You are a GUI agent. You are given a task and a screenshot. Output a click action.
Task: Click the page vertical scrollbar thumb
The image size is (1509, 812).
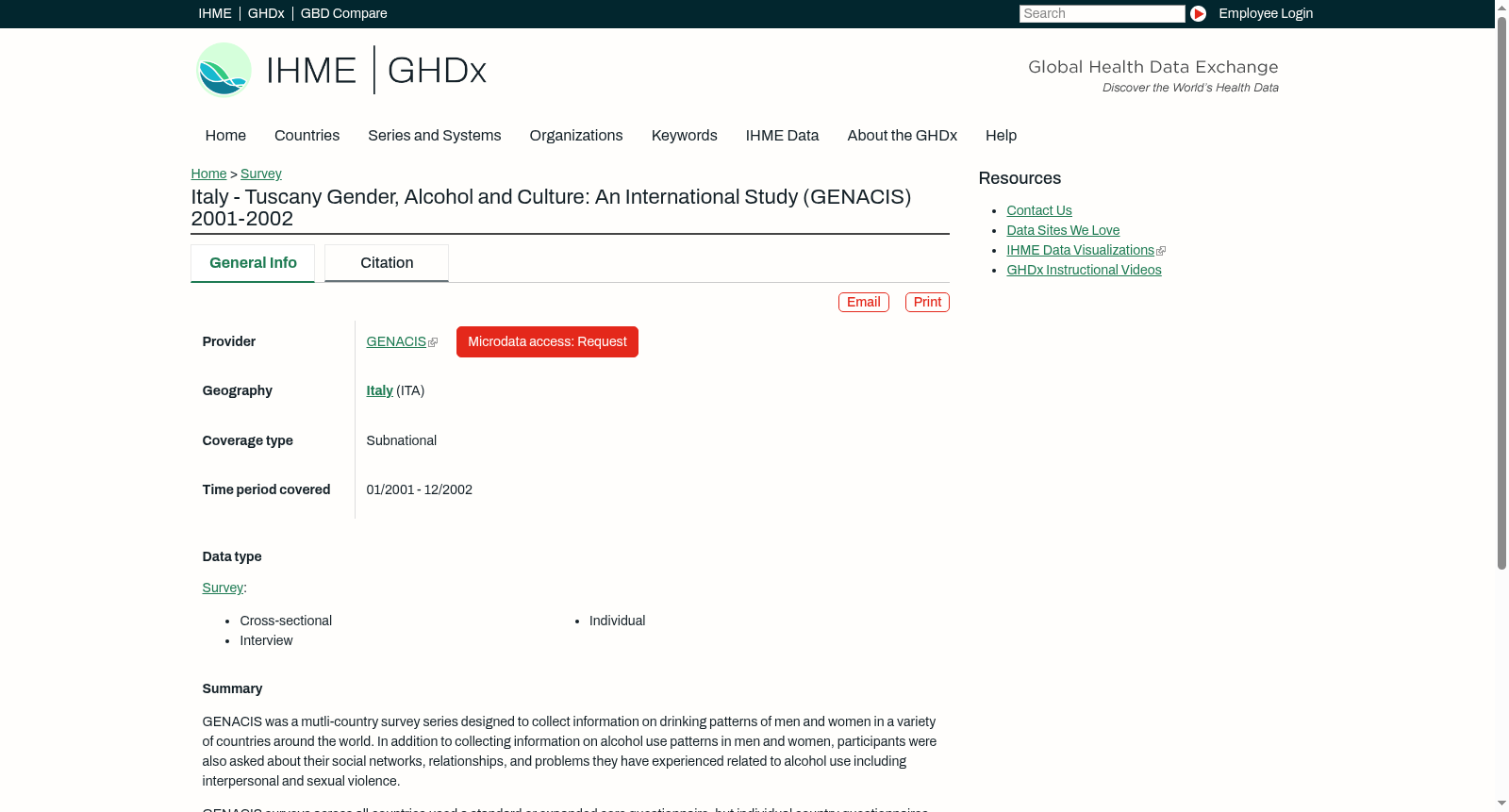[x=1501, y=294]
